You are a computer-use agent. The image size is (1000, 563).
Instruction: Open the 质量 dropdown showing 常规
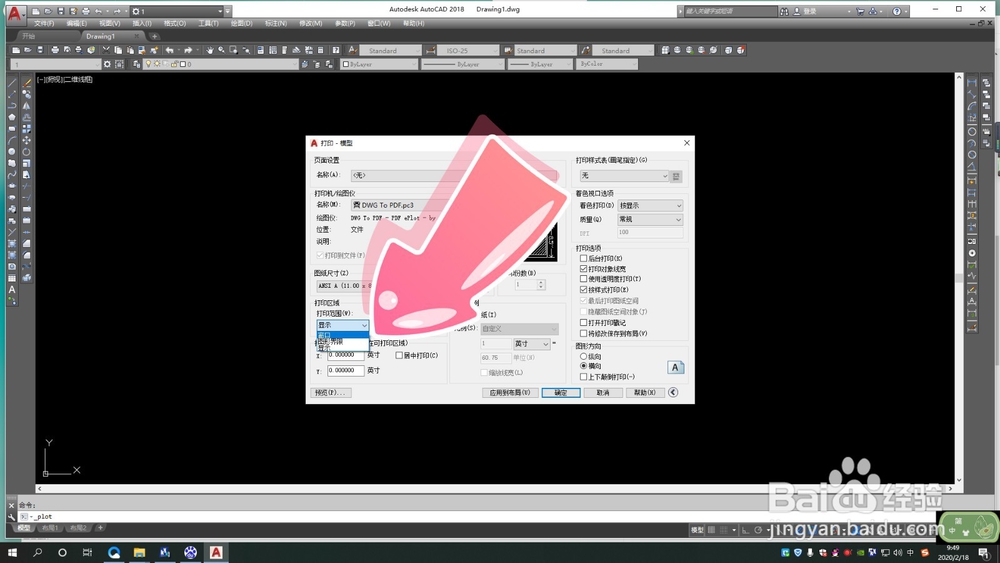(650, 219)
